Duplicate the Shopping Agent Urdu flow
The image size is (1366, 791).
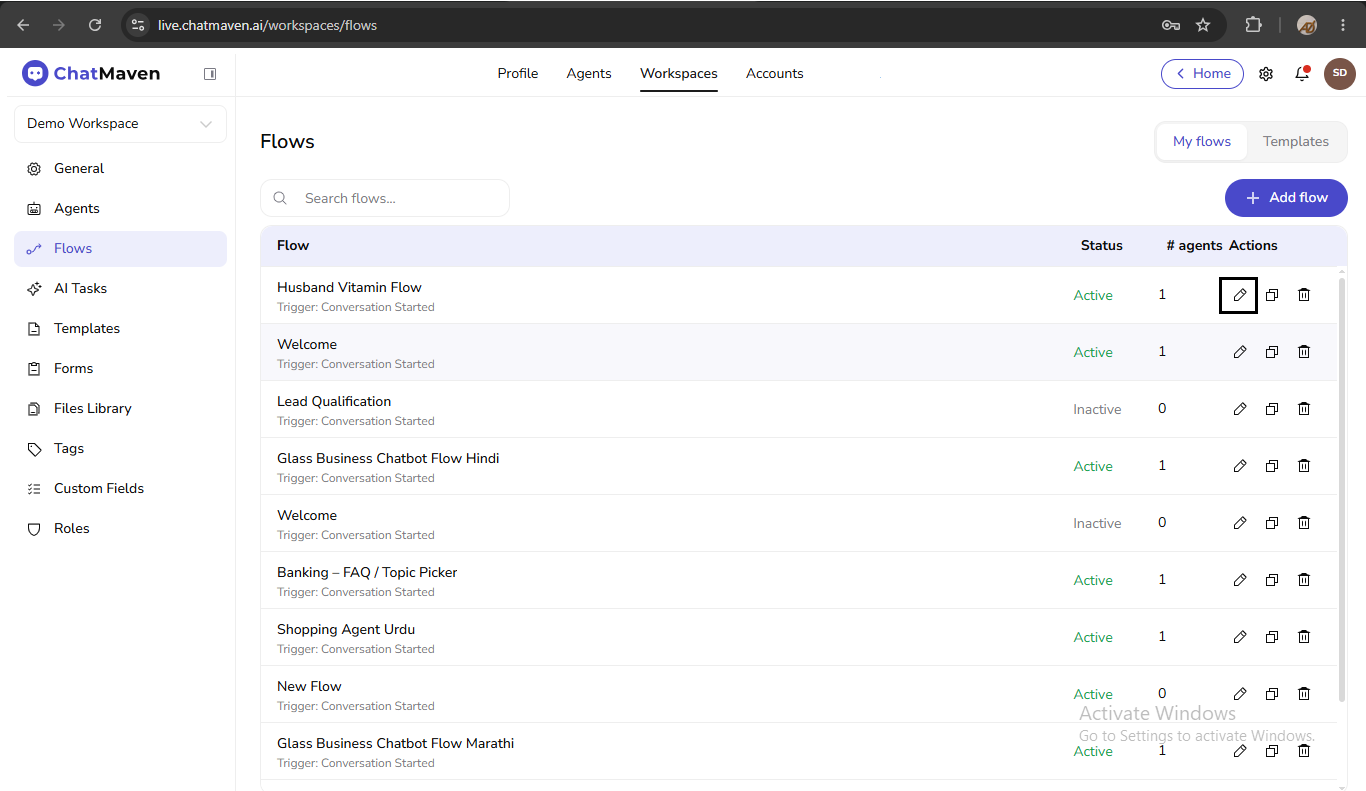point(1272,637)
